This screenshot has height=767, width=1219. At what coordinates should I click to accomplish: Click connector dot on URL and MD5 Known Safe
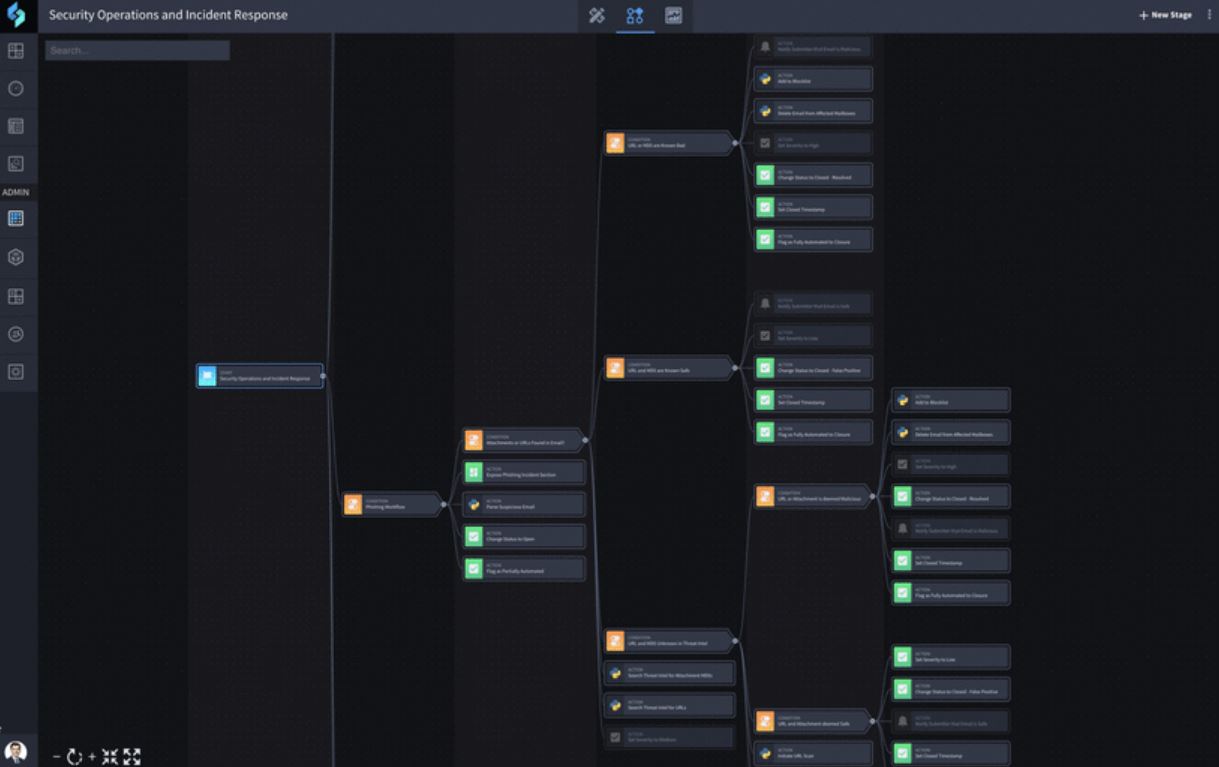734,368
